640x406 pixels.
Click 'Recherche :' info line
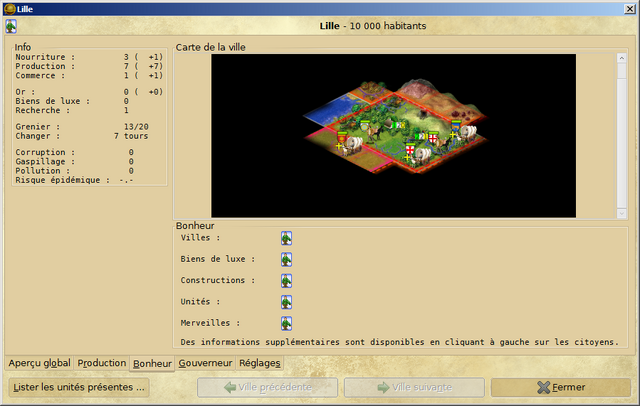(x=72, y=111)
